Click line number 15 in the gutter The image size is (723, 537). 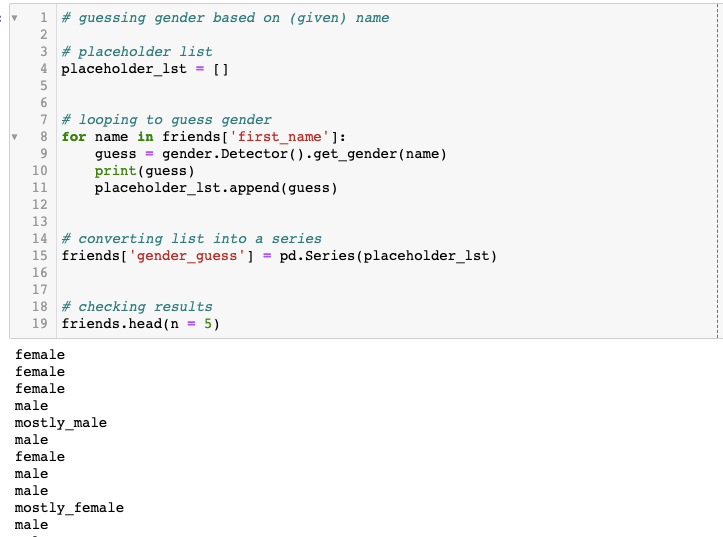(x=40, y=256)
